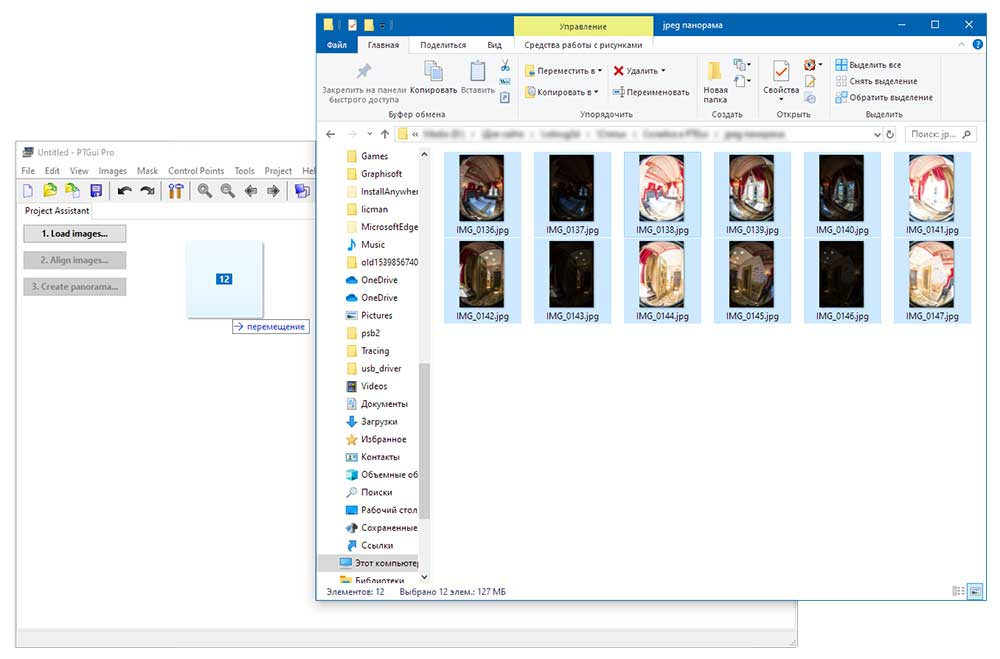This screenshot has height=659, width=1000.
Task: Click Apply template icon in PTGui toolbar
Action: tap(73, 190)
